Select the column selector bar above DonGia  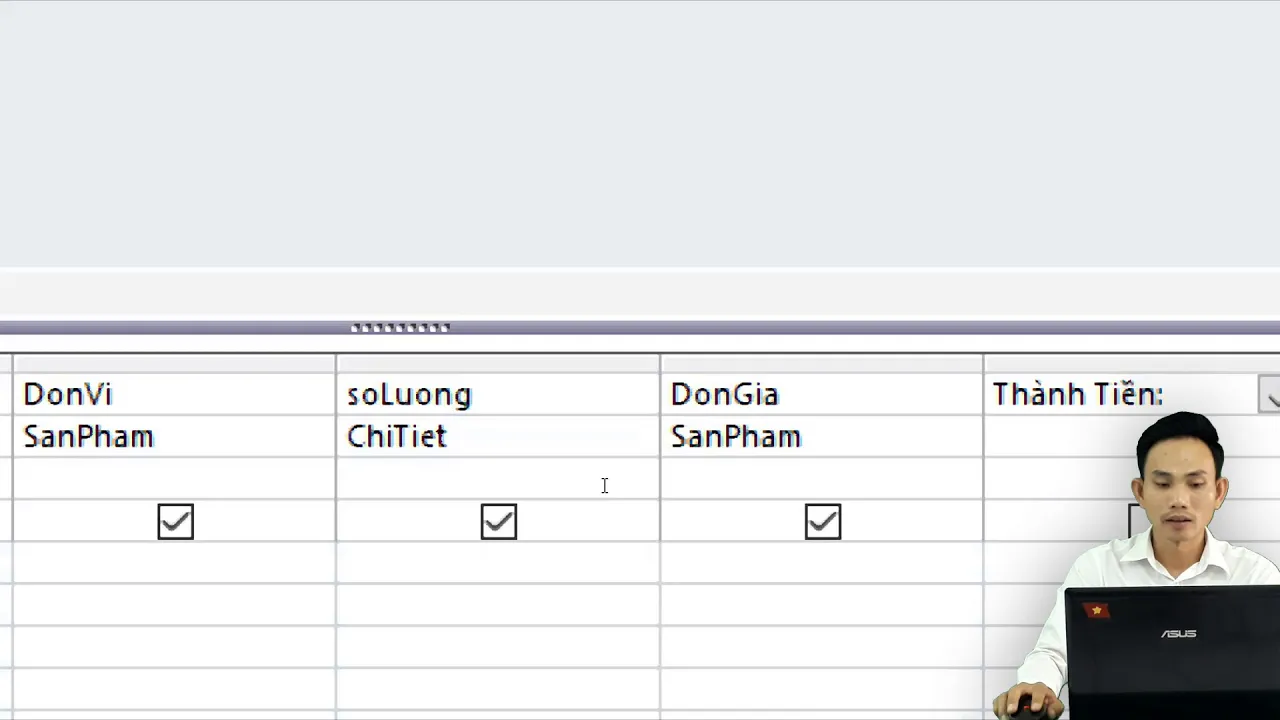tap(822, 363)
